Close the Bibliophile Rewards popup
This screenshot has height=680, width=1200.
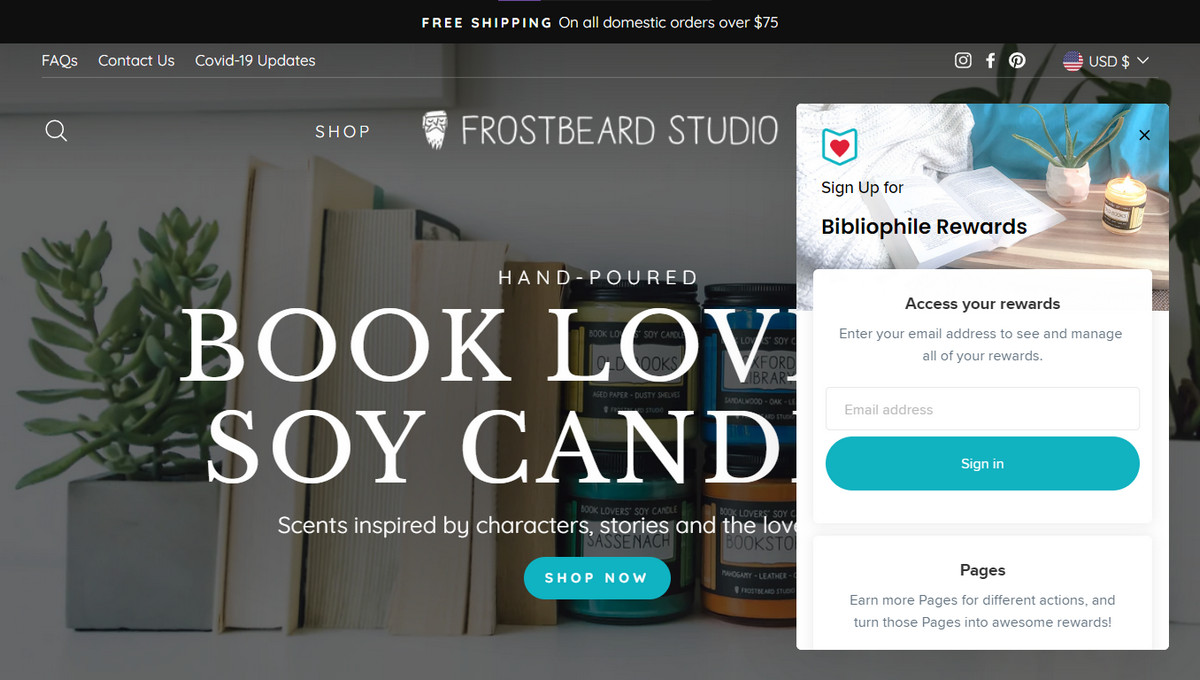1145,135
